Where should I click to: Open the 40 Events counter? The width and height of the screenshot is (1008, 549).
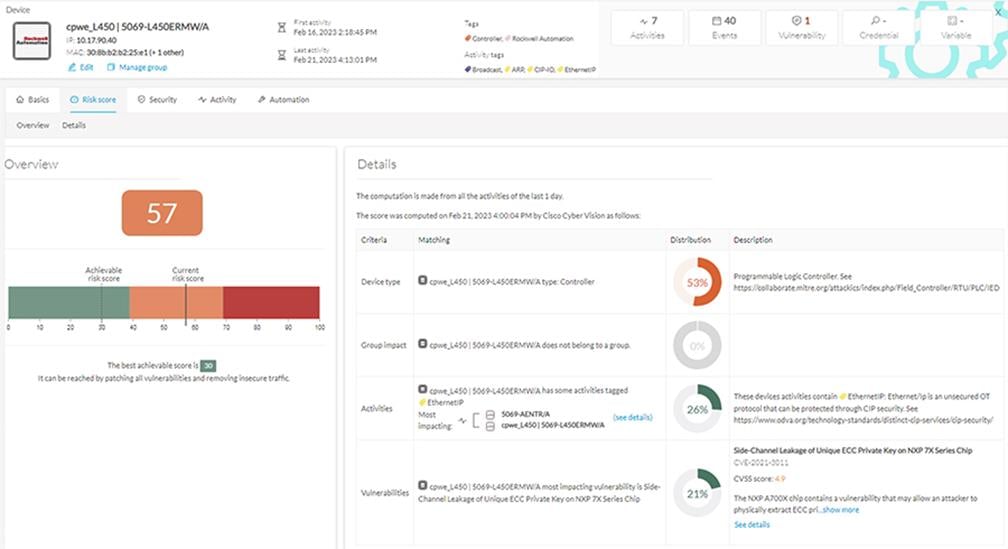[x=724, y=28]
